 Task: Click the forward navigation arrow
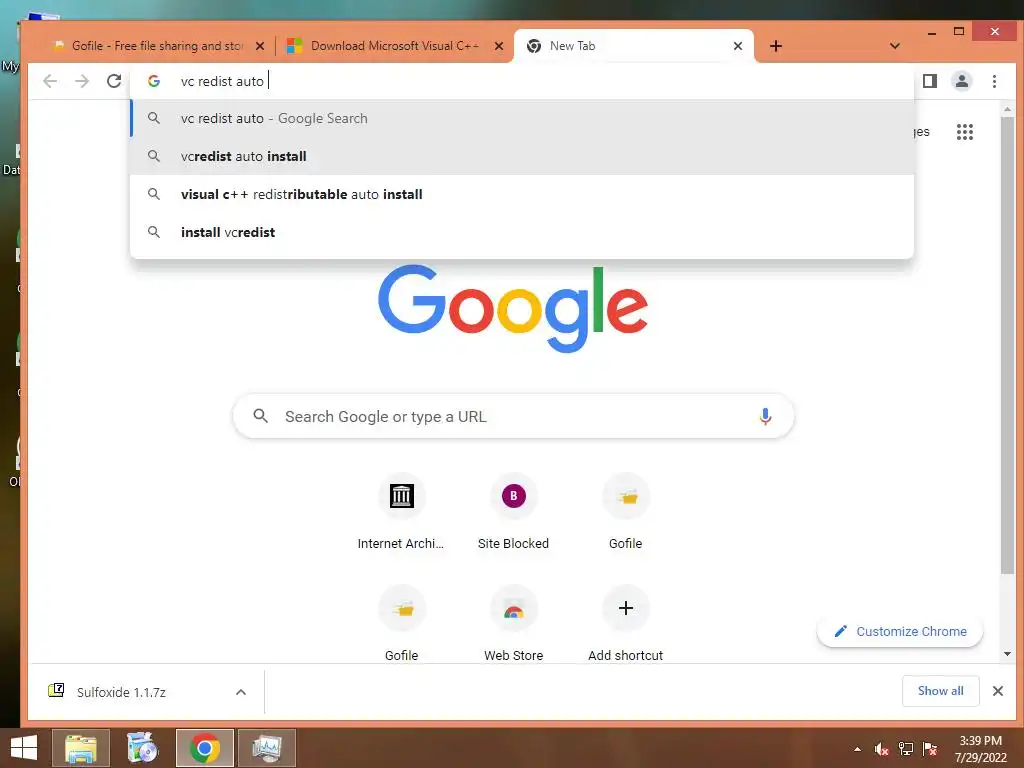(x=82, y=81)
